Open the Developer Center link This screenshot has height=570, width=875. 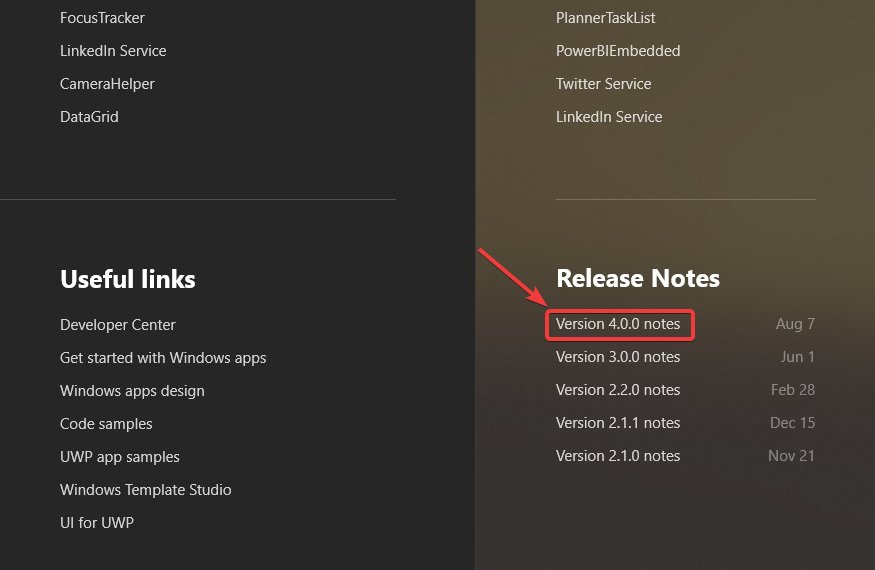coord(118,325)
